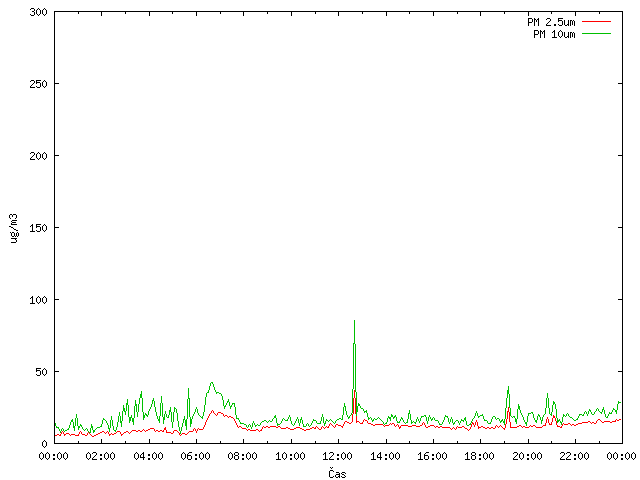Click the 0 y-axis label
This screenshot has height=480, width=640.
coord(44,444)
